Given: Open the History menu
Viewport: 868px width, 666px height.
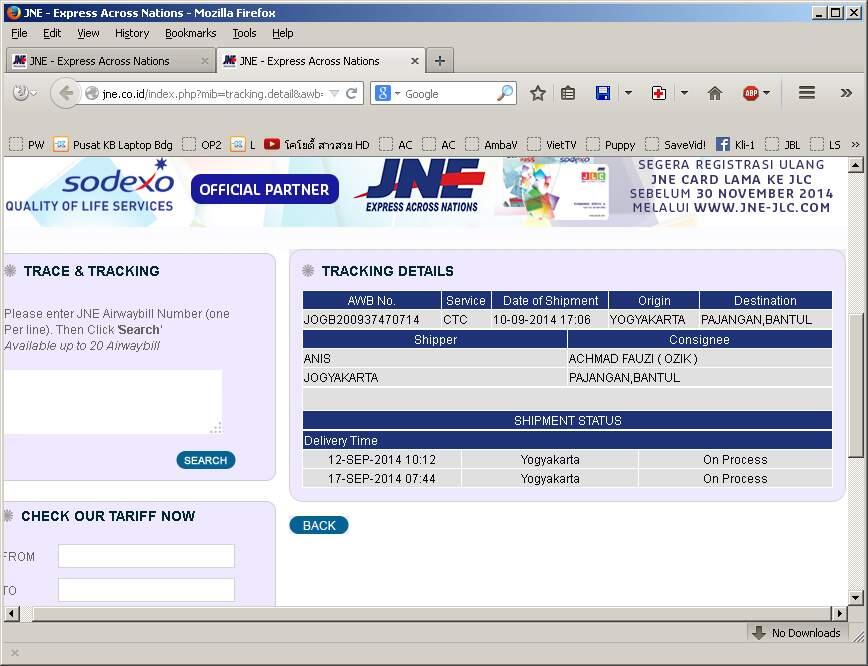Looking at the screenshot, I should 132,33.
